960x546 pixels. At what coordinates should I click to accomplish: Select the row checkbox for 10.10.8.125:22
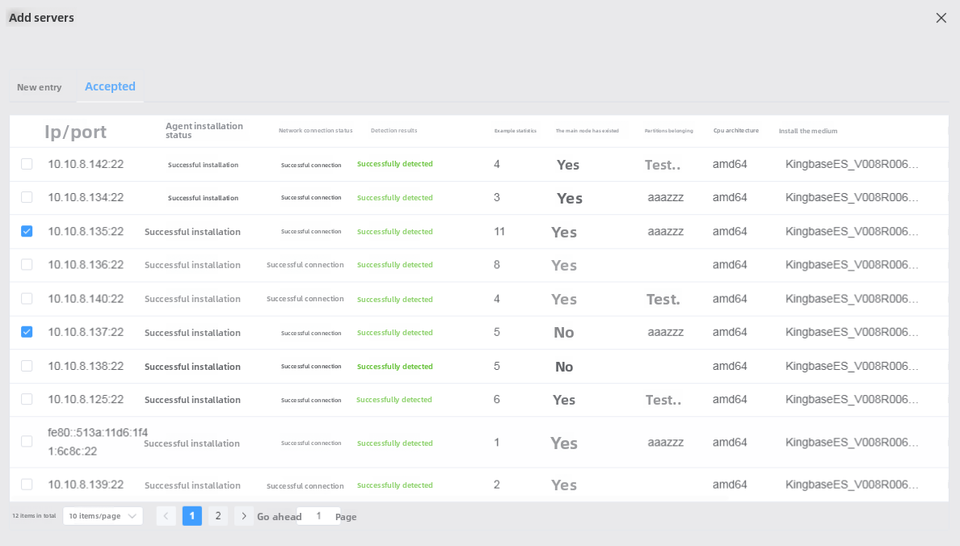pyautogui.click(x=27, y=399)
